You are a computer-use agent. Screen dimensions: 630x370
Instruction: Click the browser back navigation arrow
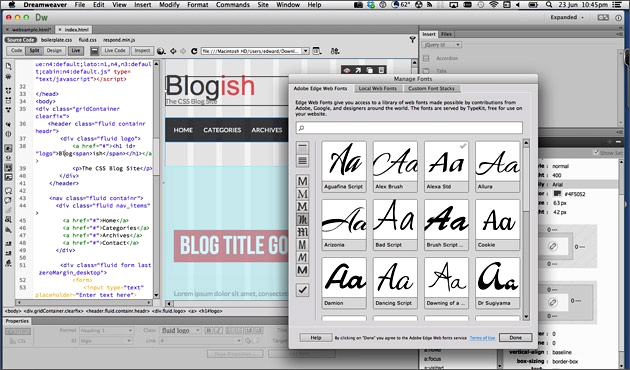click(173, 51)
